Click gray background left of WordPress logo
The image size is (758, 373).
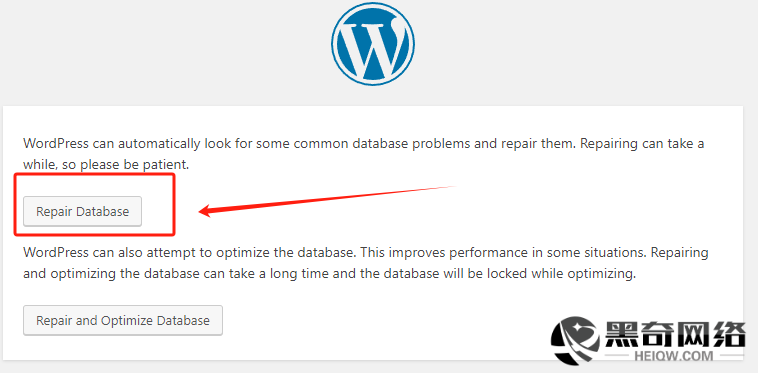(164, 48)
